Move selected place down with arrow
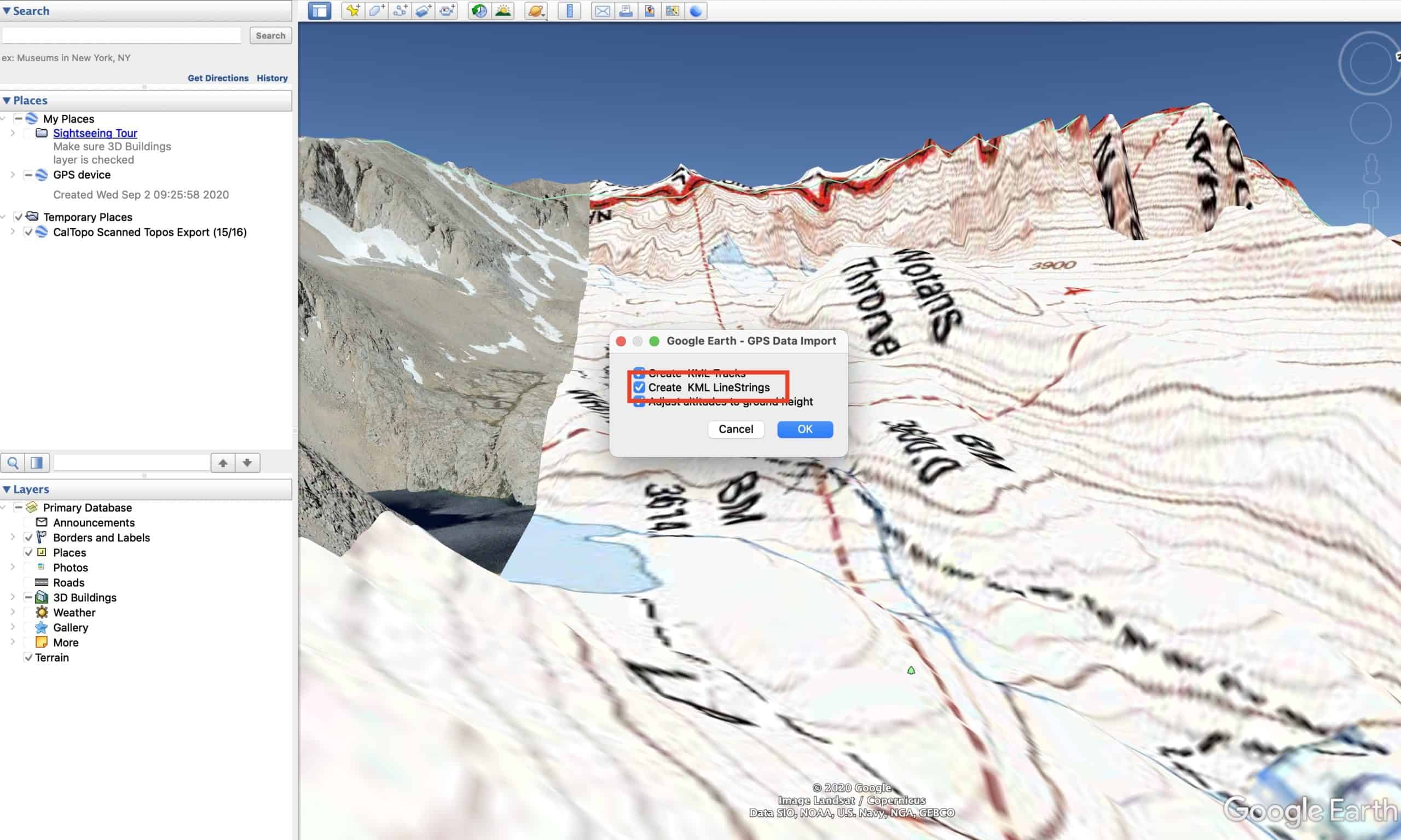 coord(247,462)
